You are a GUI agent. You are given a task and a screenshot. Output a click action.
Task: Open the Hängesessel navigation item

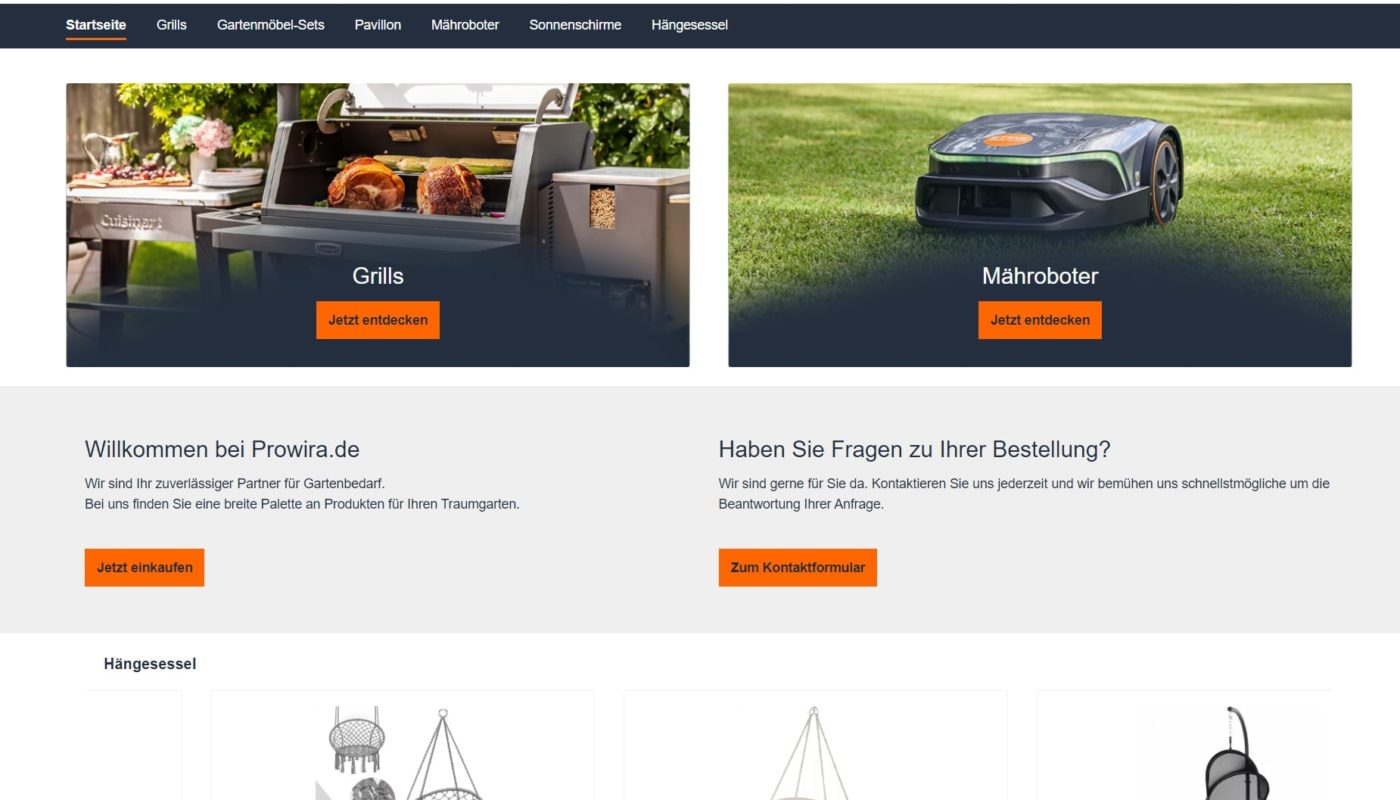coord(689,25)
